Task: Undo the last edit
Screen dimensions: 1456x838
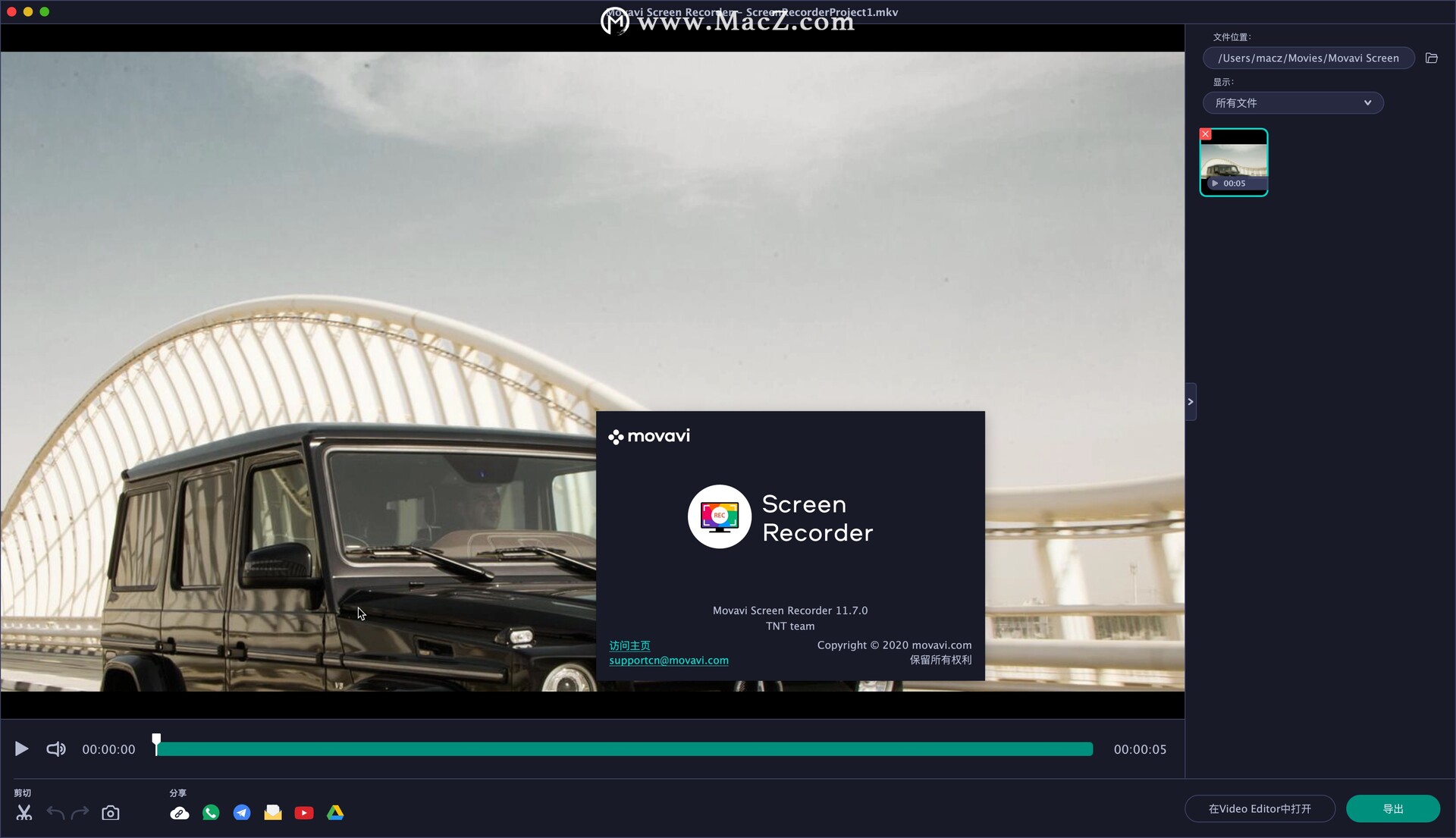Action: (55, 813)
